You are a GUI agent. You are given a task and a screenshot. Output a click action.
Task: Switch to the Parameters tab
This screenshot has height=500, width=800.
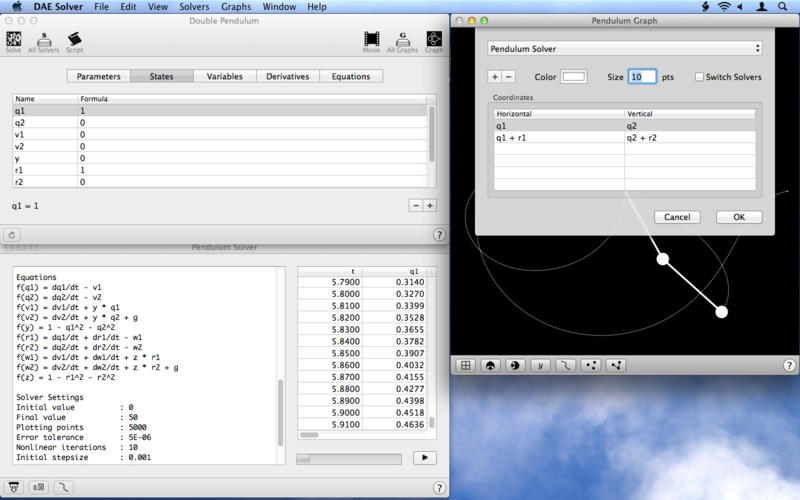pyautogui.click(x=98, y=76)
